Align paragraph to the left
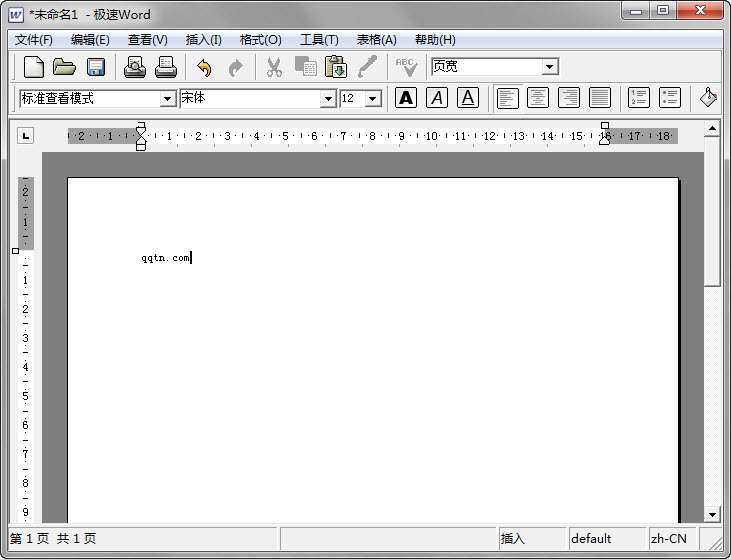This screenshot has width=731, height=559. click(507, 98)
